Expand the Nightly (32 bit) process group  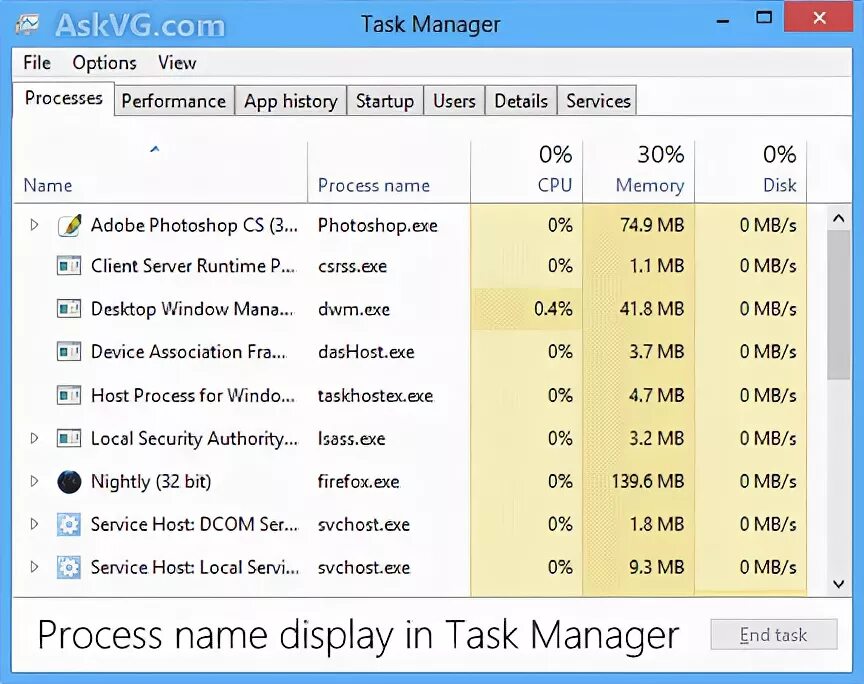(34, 481)
